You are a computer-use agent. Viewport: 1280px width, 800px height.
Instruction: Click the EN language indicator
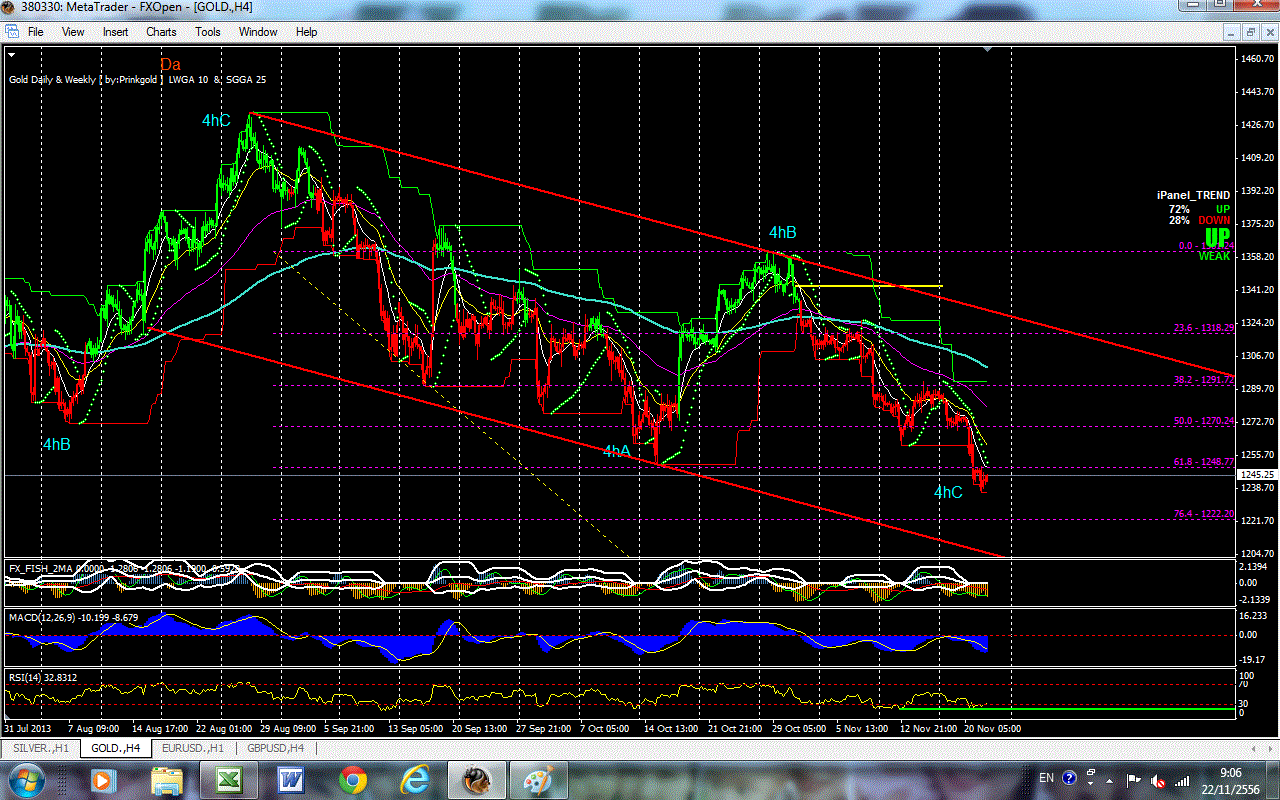(1046, 778)
